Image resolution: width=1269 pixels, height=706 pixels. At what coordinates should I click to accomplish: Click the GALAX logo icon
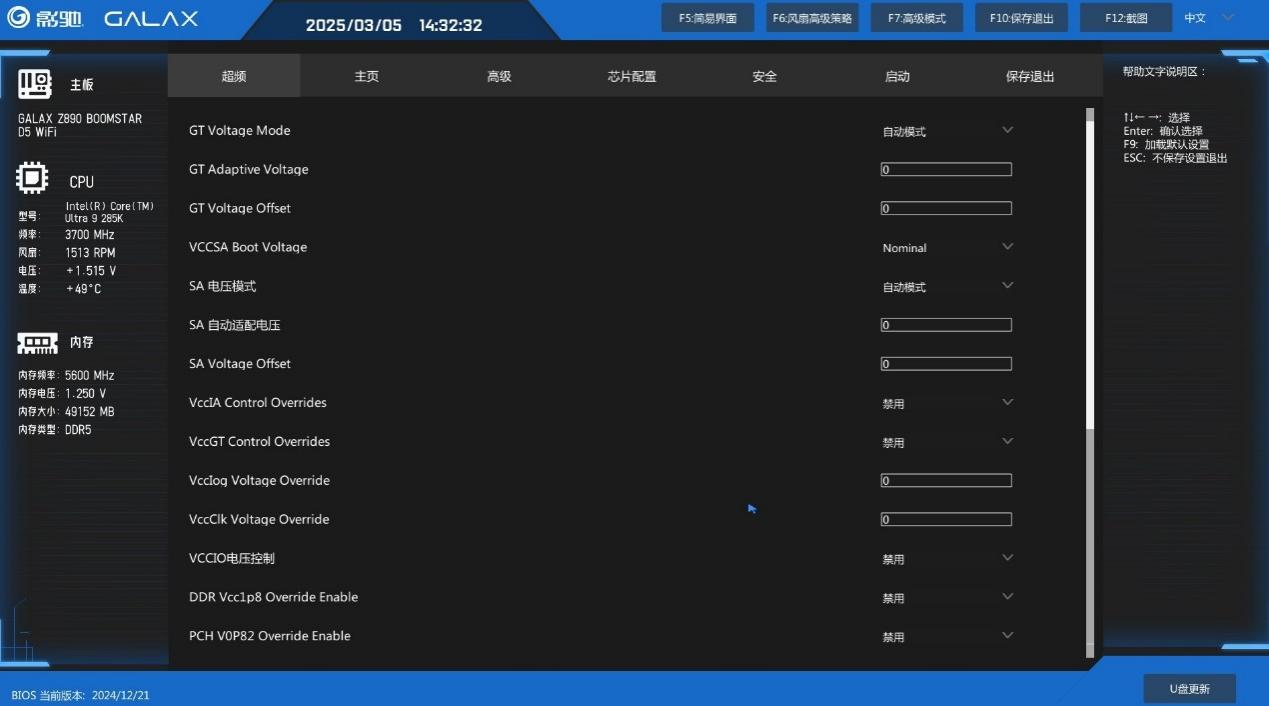click(x=18, y=18)
